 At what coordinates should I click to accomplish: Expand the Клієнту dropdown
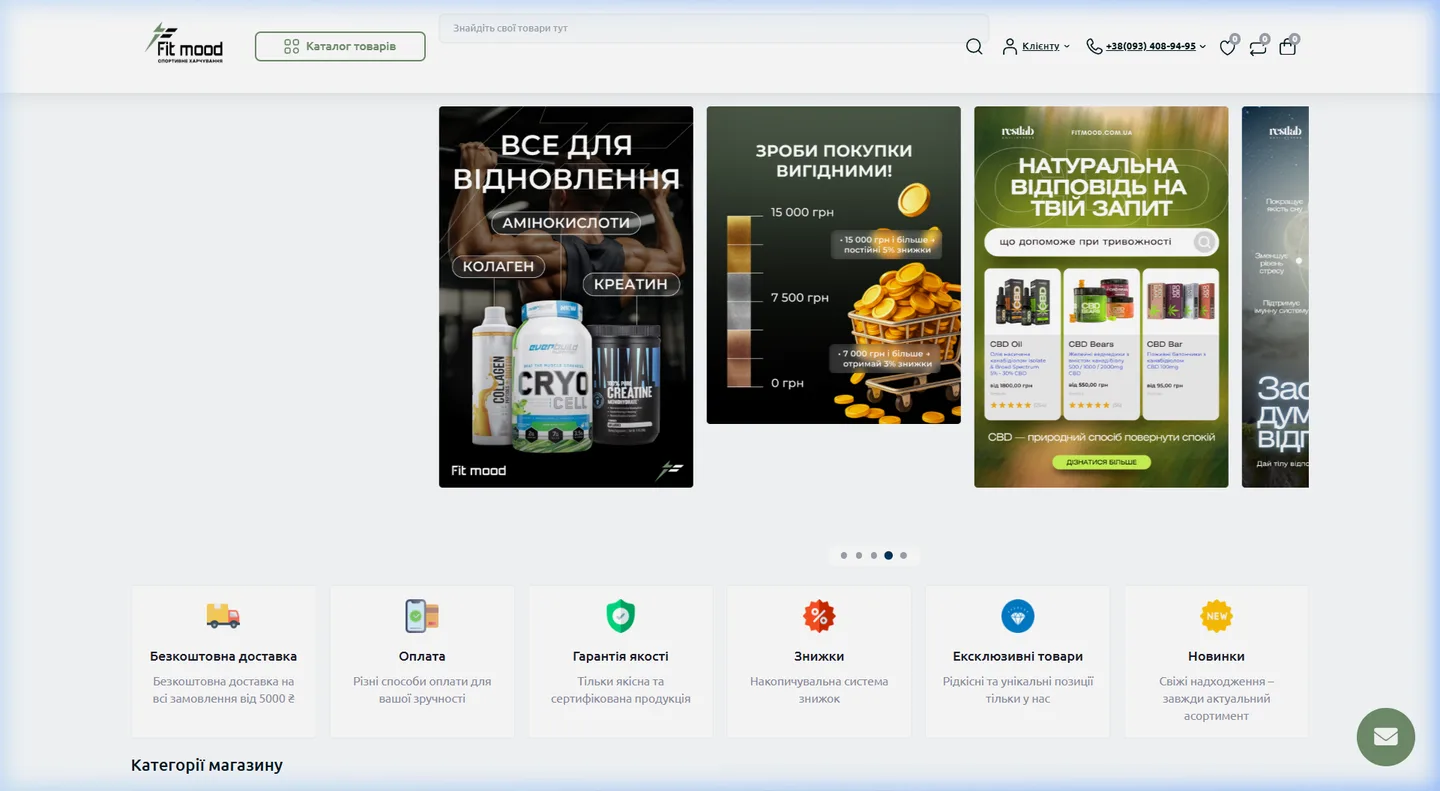click(1045, 46)
